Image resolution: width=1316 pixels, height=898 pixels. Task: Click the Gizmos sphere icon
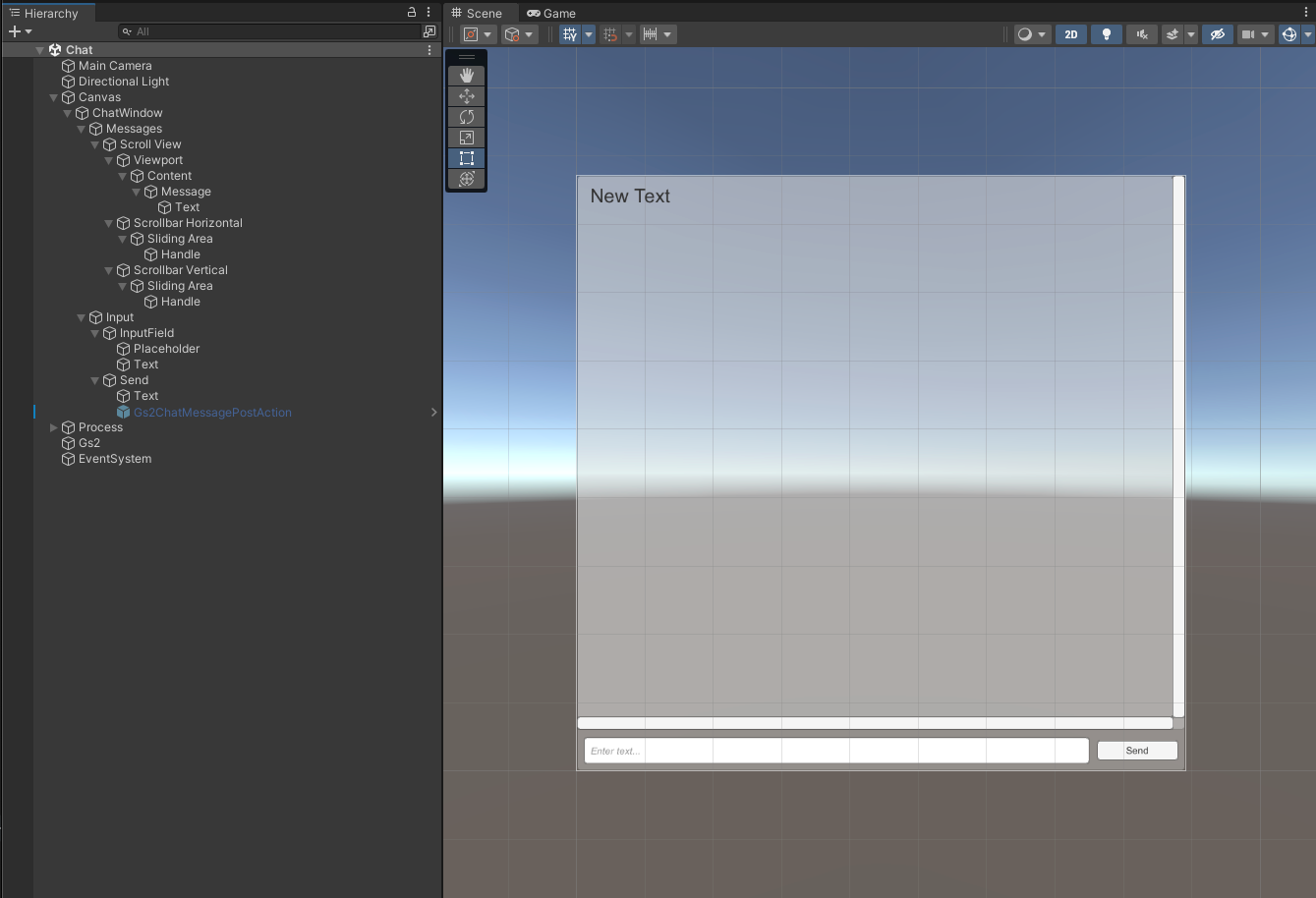(x=1289, y=34)
